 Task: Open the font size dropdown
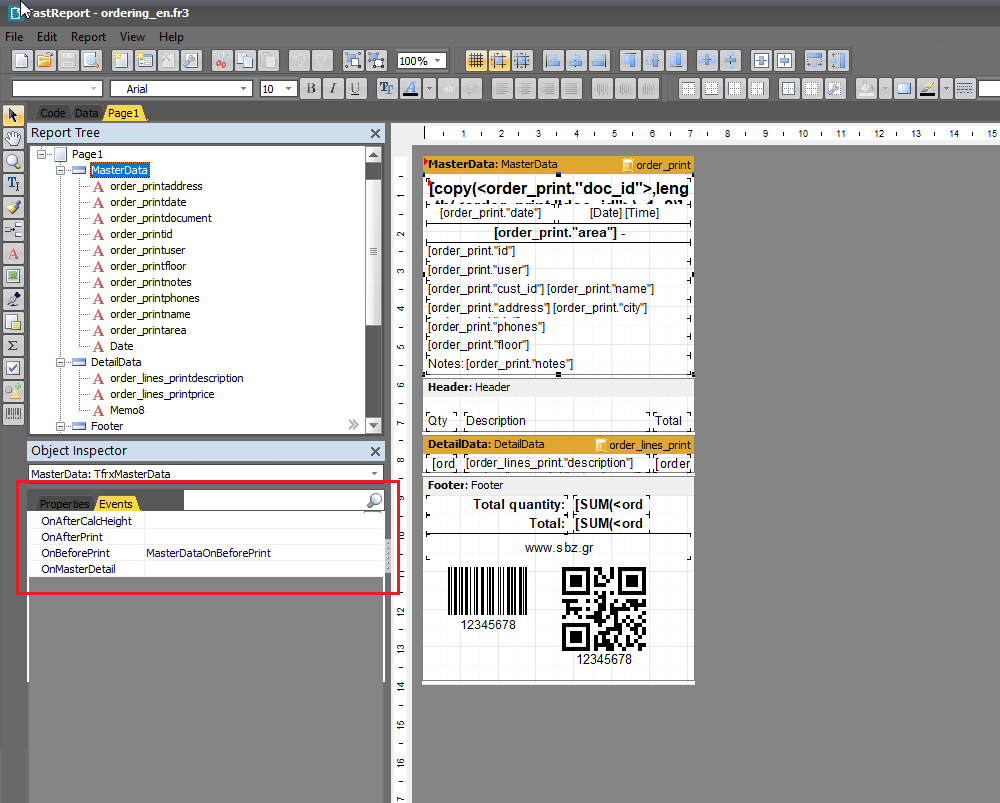[x=288, y=89]
